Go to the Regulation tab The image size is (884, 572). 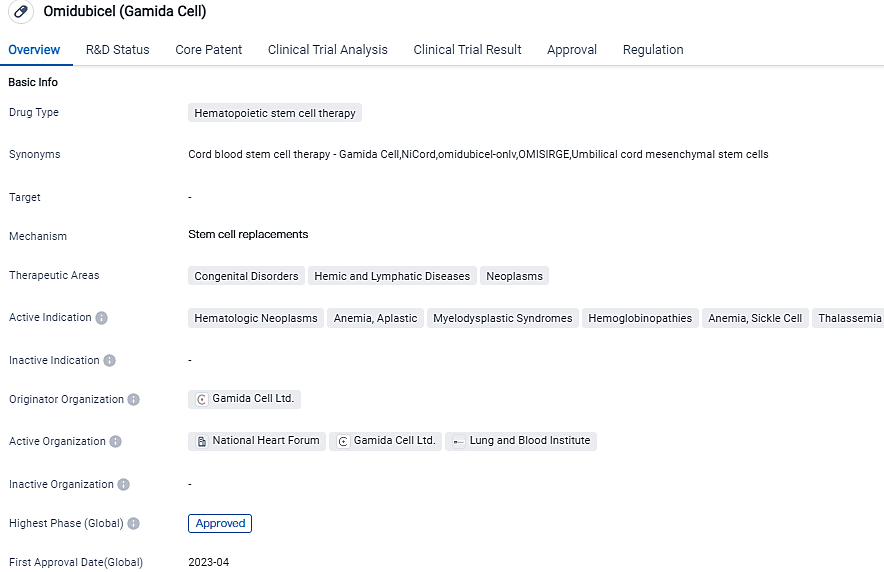point(652,50)
